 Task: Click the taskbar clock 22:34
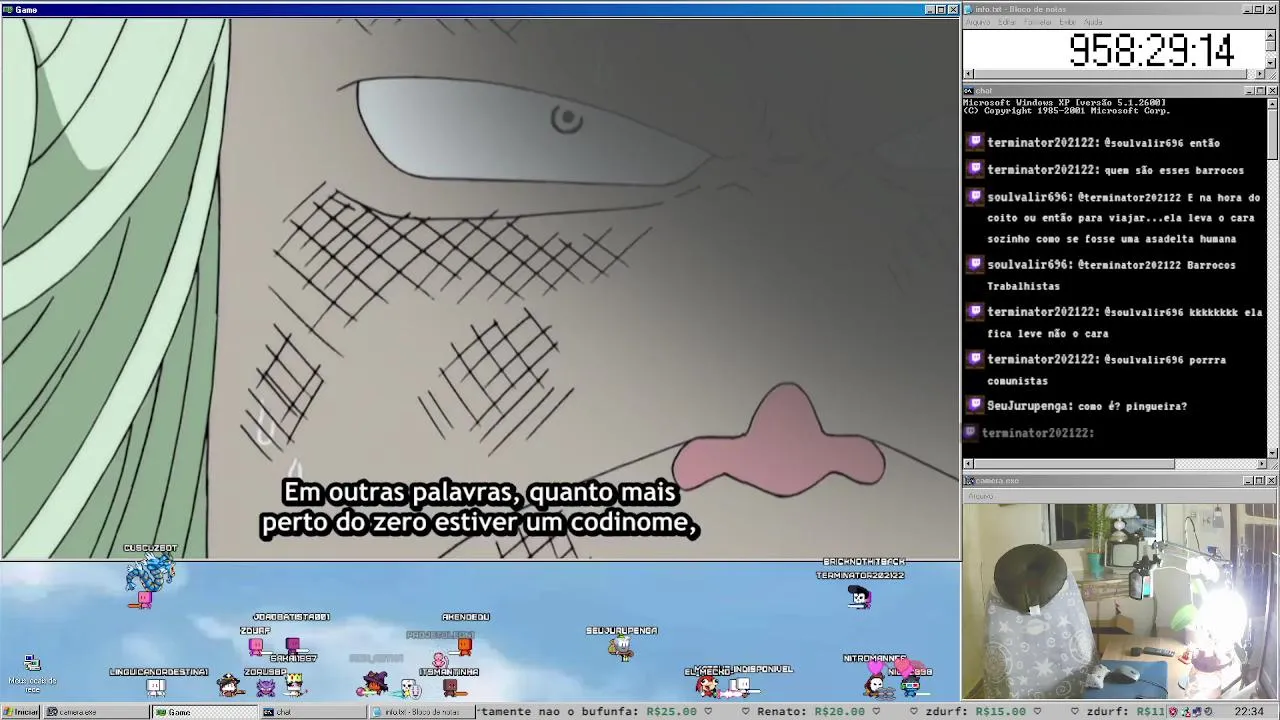1249,712
